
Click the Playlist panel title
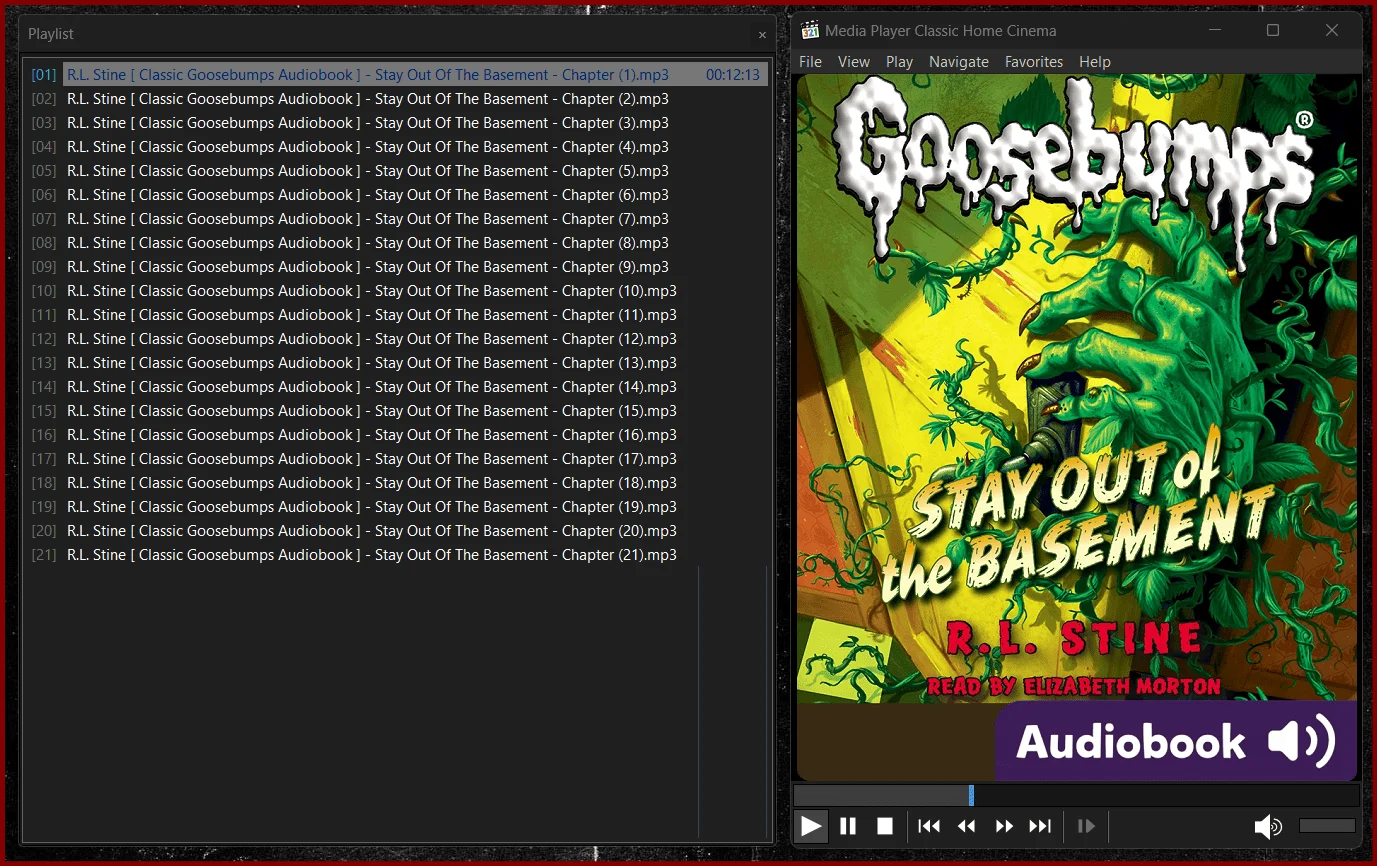pos(51,34)
